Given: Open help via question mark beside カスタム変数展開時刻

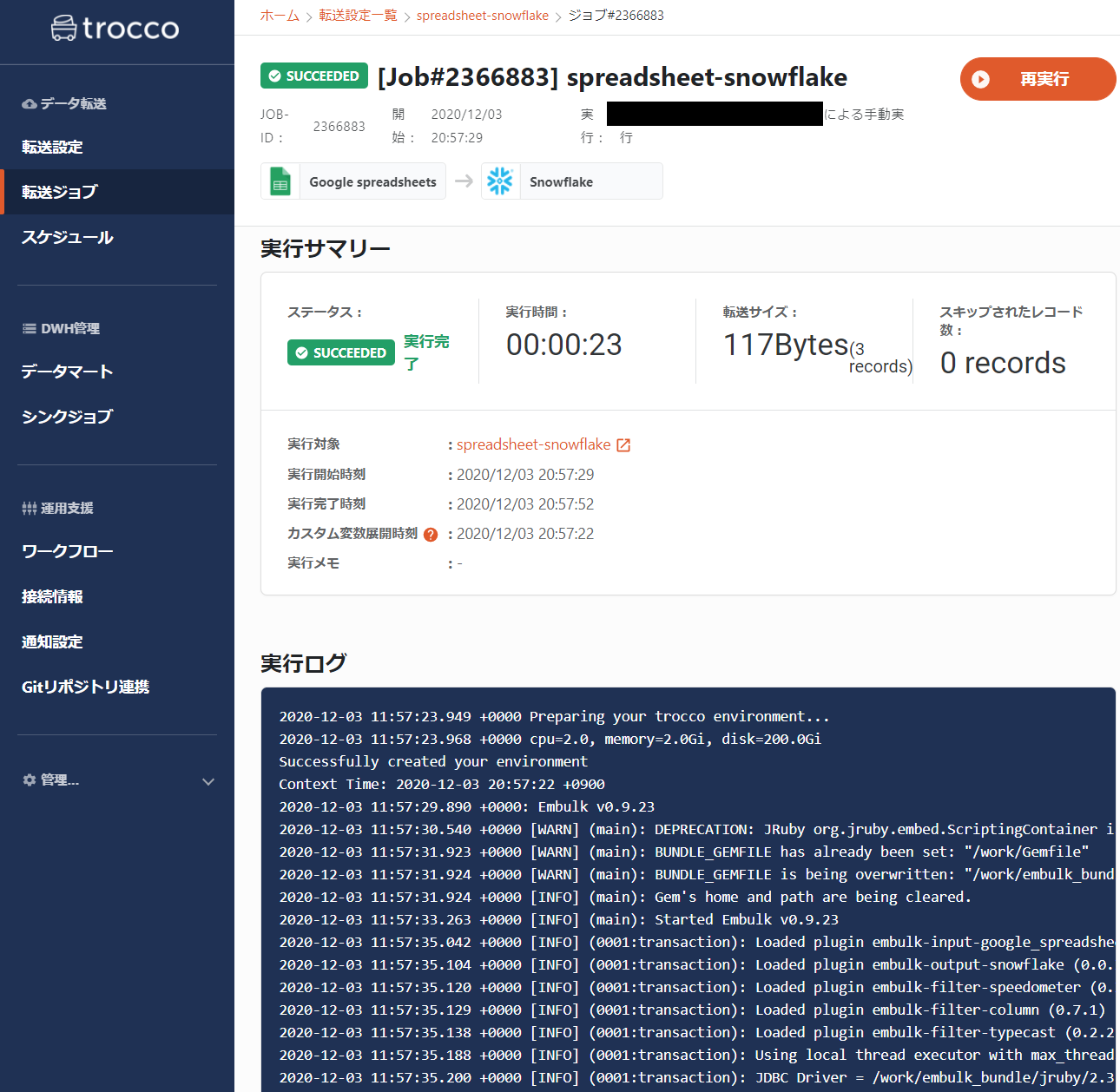Looking at the screenshot, I should tap(431, 534).
